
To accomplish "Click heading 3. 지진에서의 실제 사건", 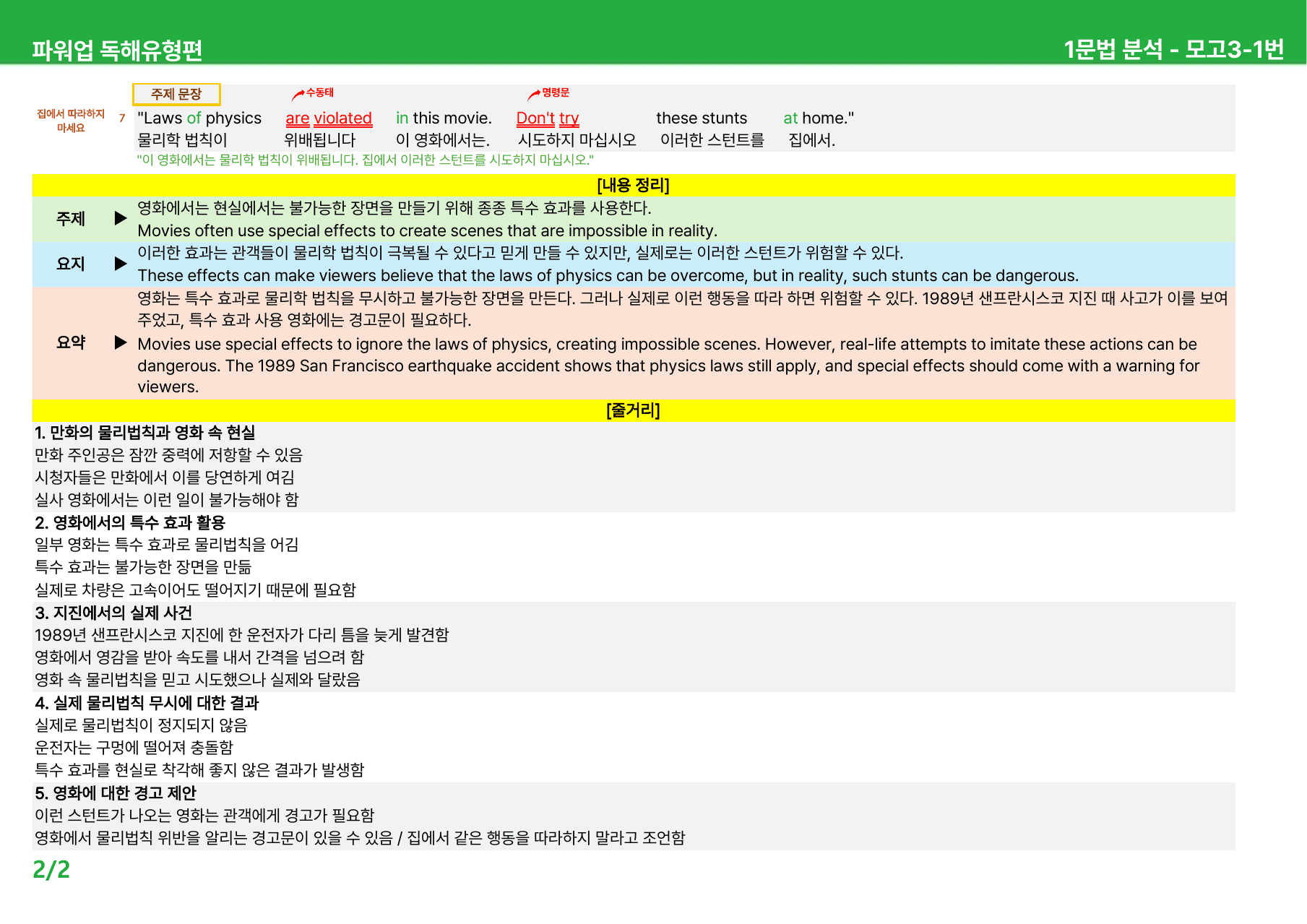I will (113, 613).
